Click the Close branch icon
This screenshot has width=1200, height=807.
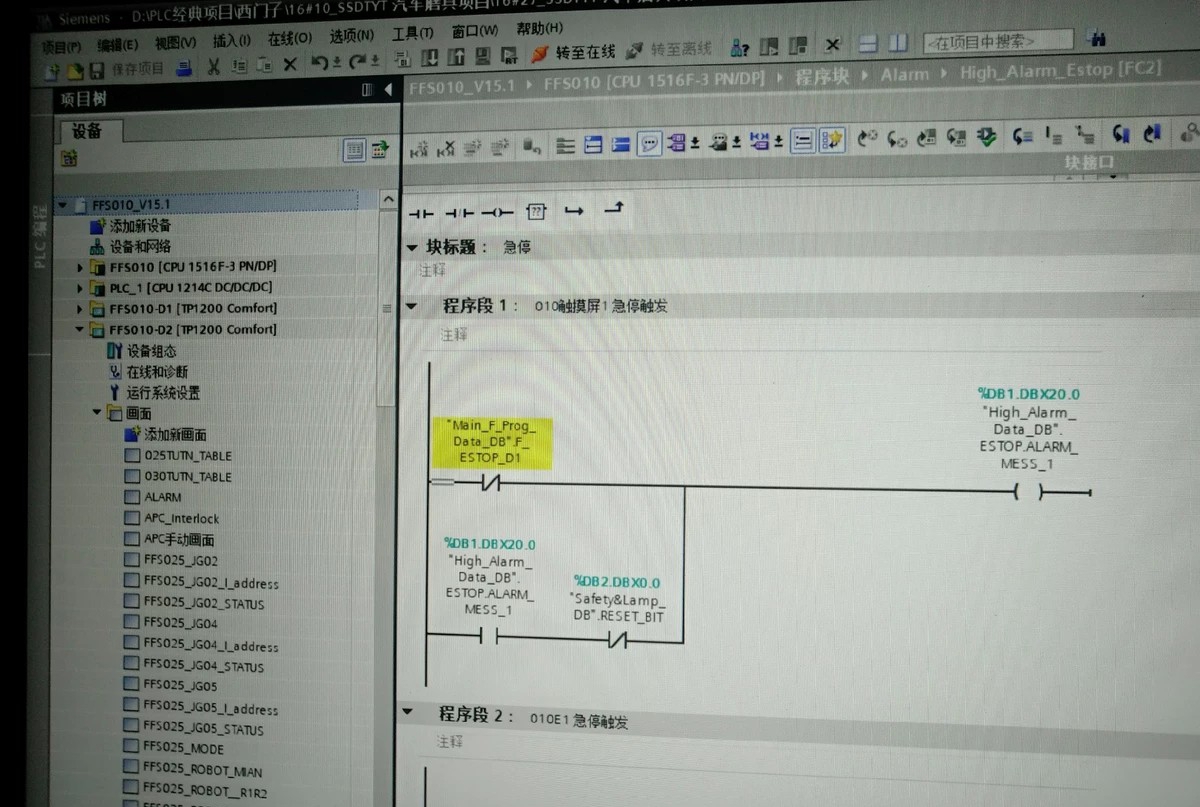point(614,207)
